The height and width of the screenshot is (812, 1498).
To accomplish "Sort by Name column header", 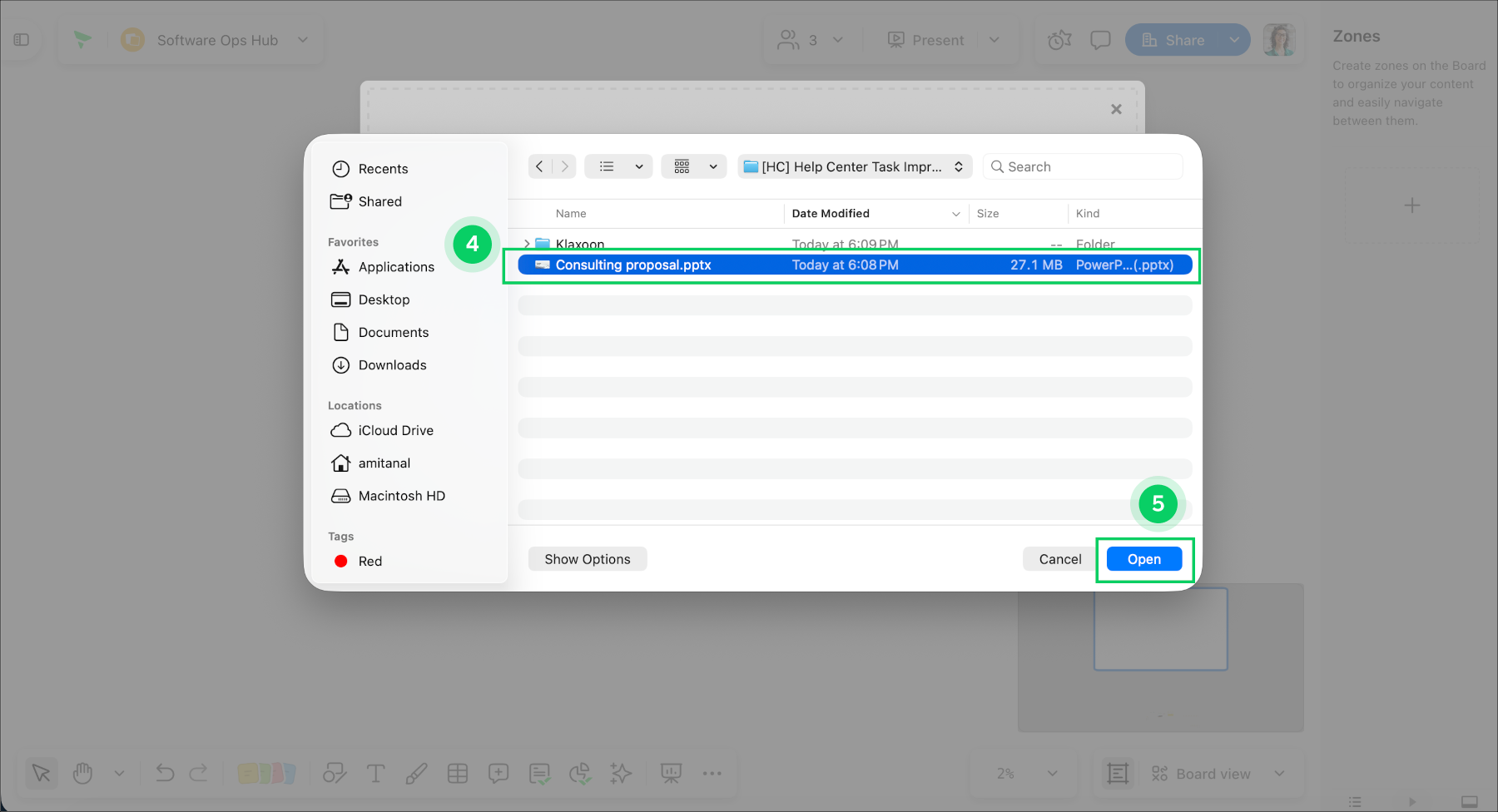I will point(571,214).
